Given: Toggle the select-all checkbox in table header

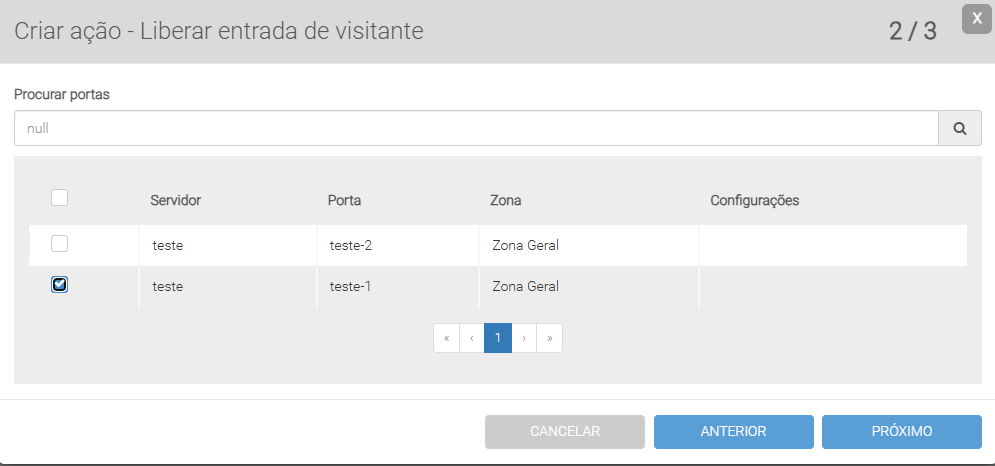Looking at the screenshot, I should [60, 198].
